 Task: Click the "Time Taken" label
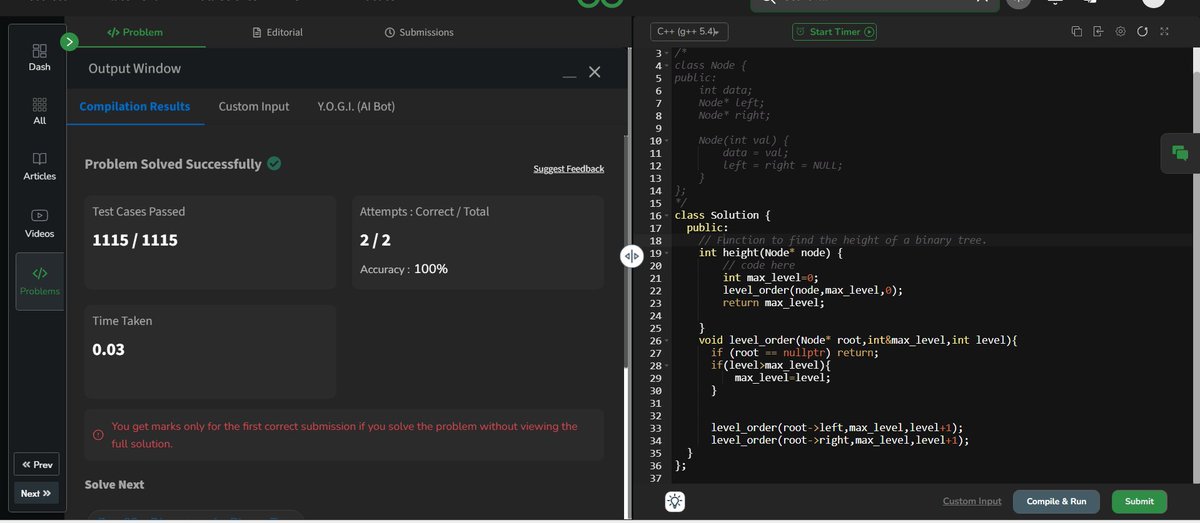(x=122, y=321)
